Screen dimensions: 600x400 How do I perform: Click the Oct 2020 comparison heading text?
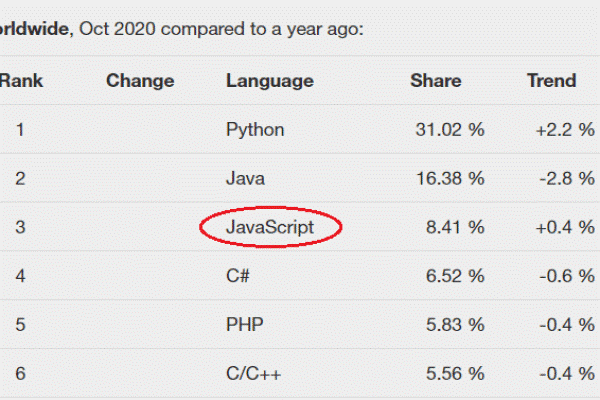pos(221,29)
